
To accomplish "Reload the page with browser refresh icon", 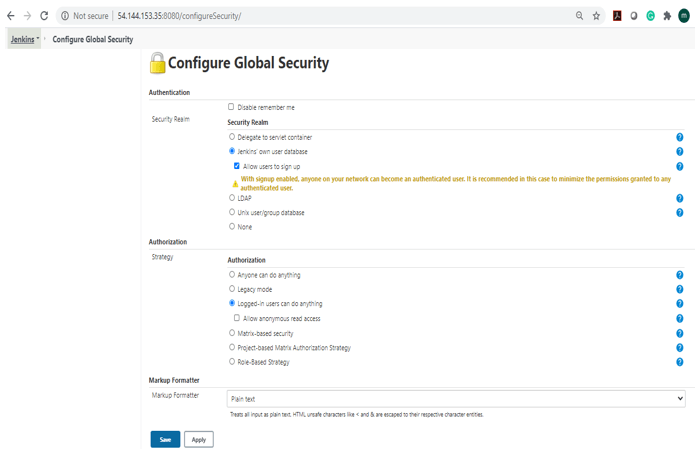I will point(44,16).
